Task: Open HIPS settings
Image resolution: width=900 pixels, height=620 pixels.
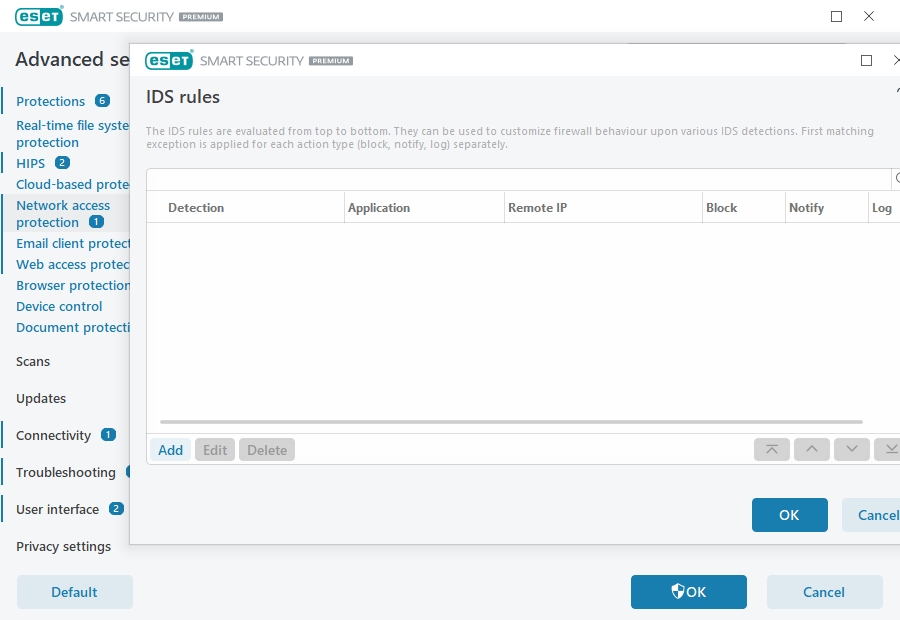Action: tap(30, 164)
